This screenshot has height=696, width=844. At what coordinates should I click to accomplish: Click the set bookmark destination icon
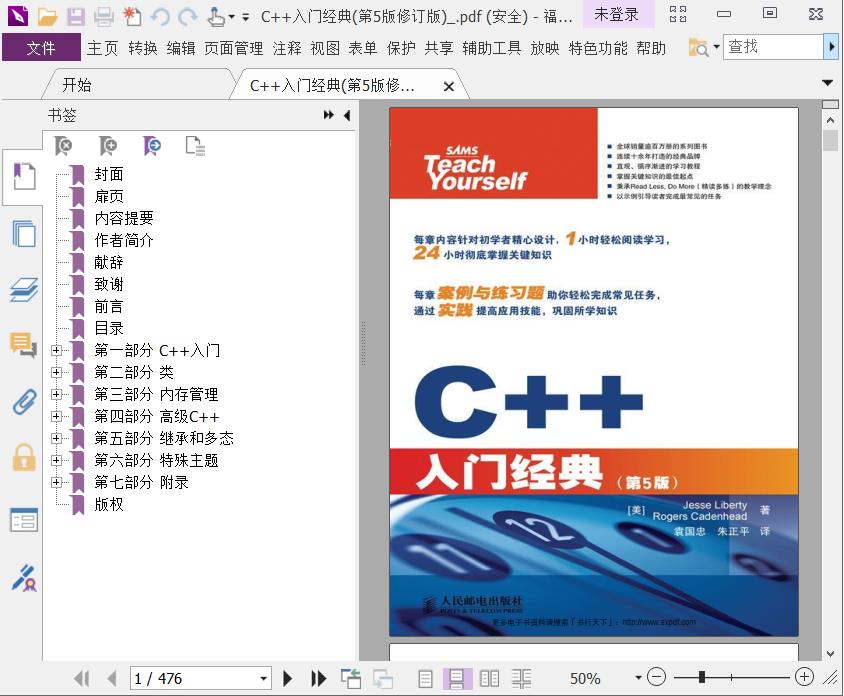click(x=152, y=145)
